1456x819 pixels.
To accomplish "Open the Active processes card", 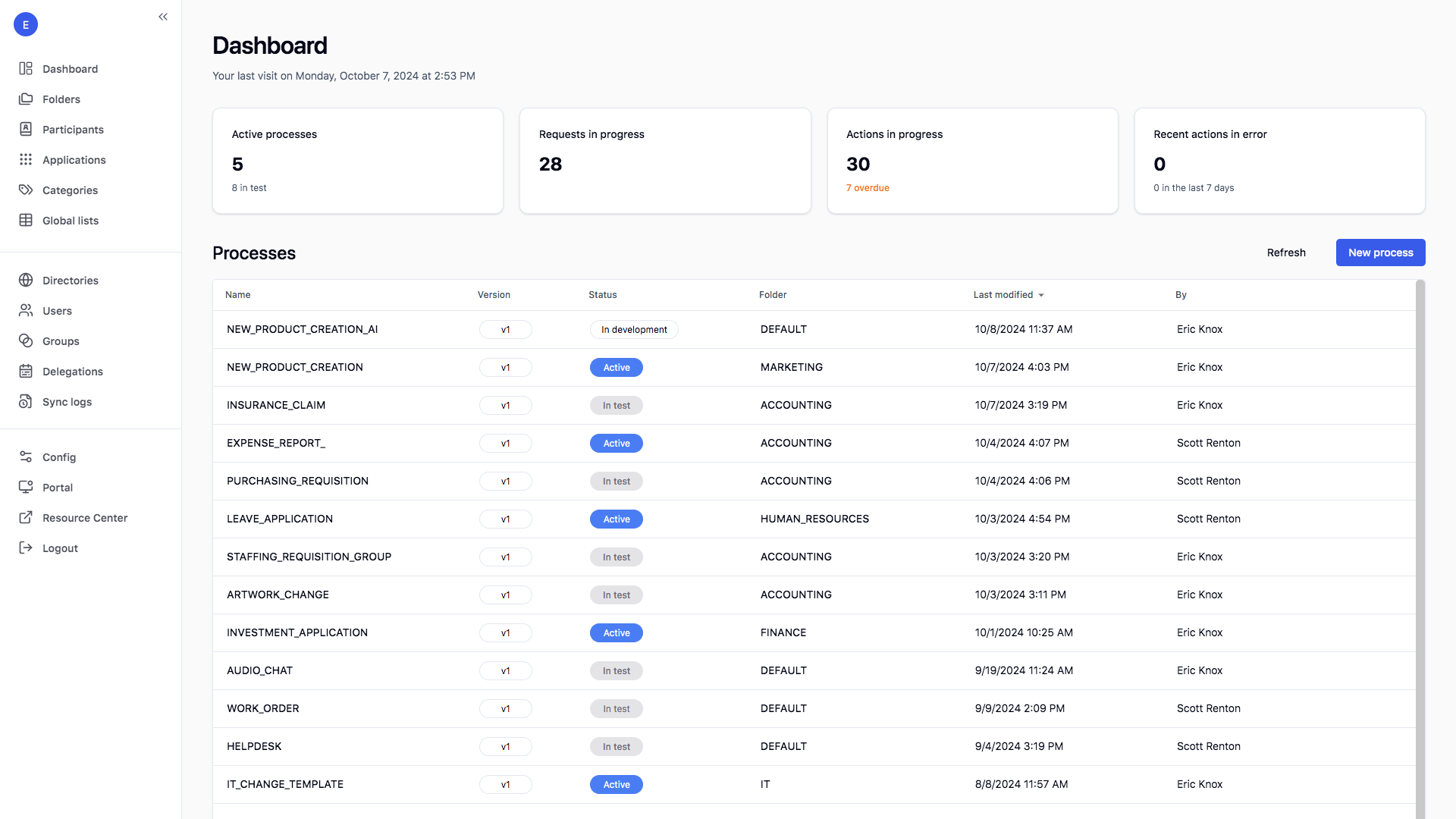I will pos(358,161).
